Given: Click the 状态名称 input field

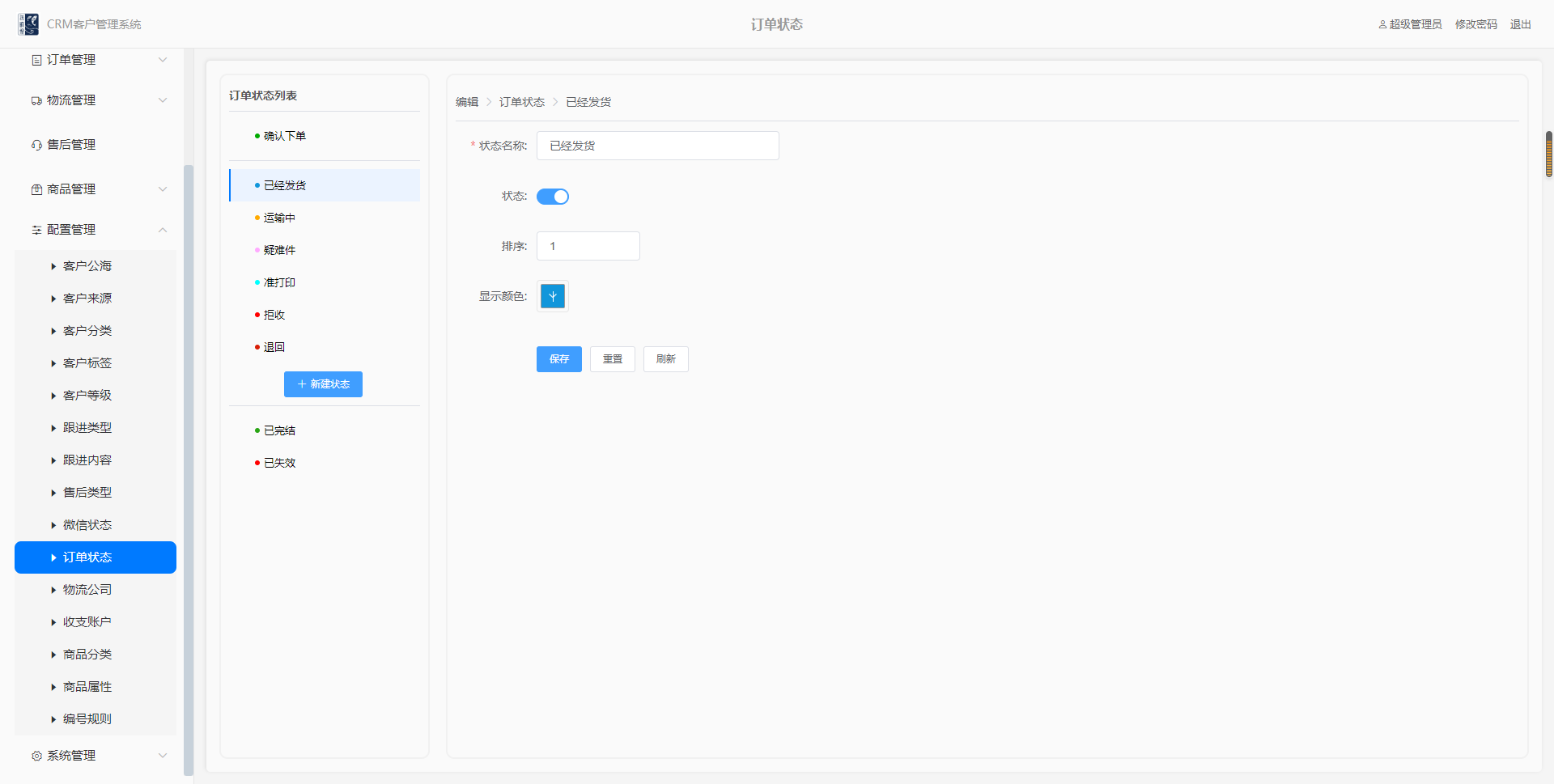Looking at the screenshot, I should (658, 146).
